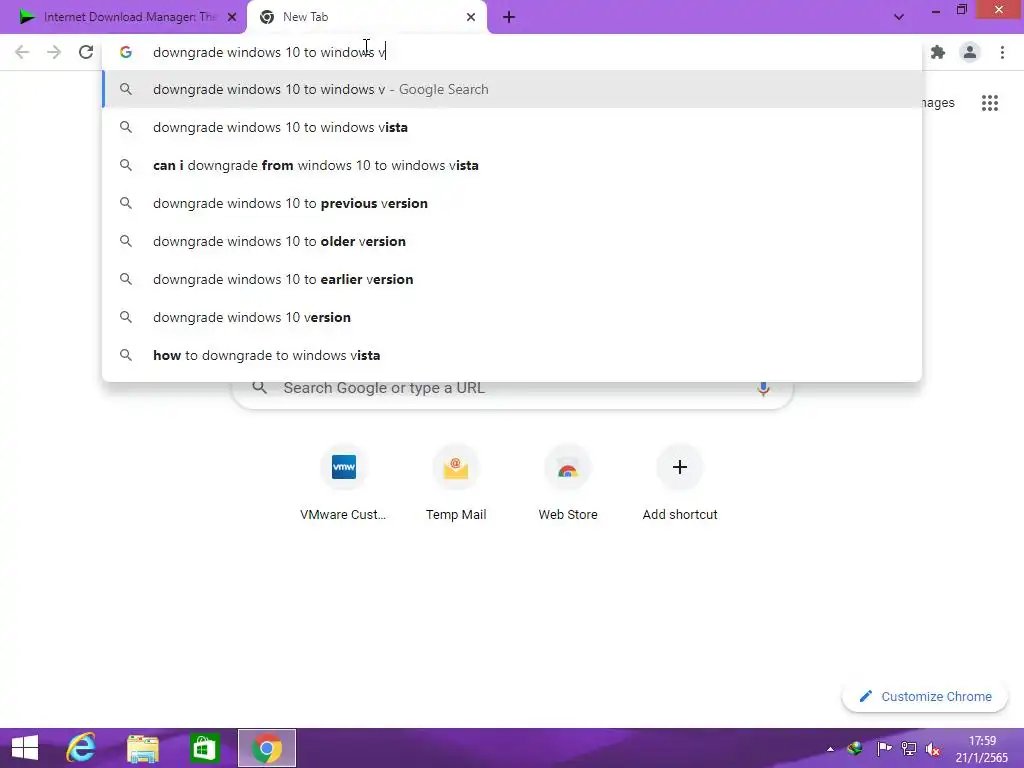Open the Web Store shortcut
The height and width of the screenshot is (768, 1024).
click(x=568, y=483)
